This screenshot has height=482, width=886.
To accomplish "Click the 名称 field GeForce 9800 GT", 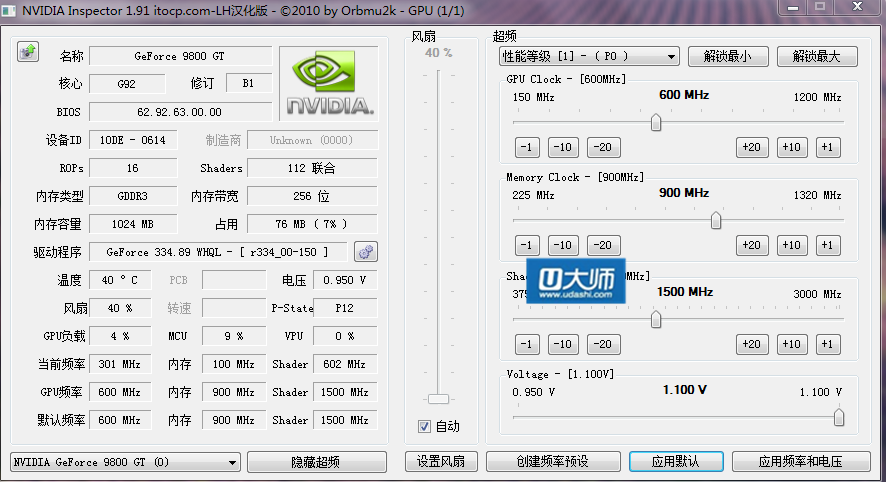I will pos(180,56).
